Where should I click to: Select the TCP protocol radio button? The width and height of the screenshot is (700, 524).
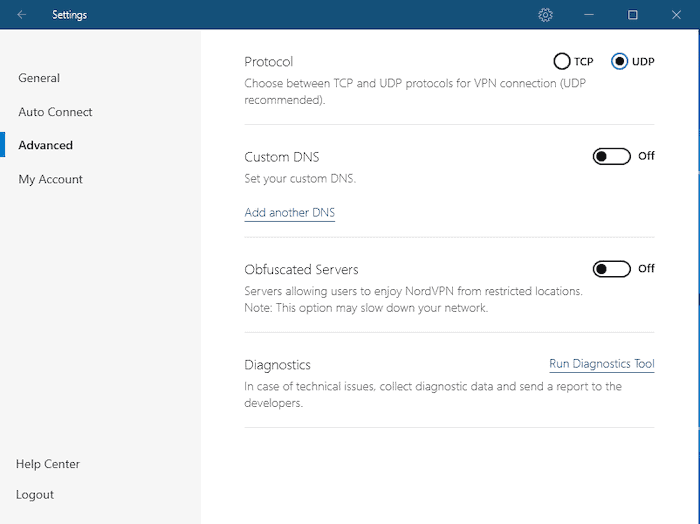[562, 62]
